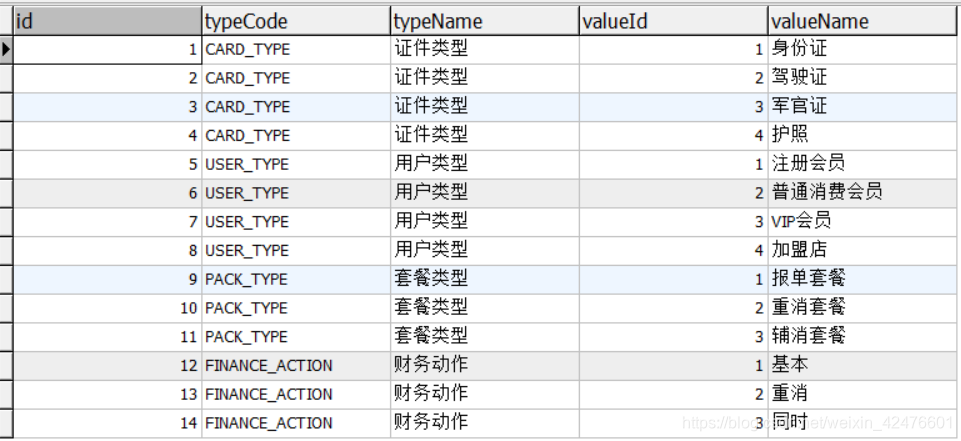961x441 pixels.
Task: Select the PACK_TYPE cell in row 11
Action: point(296,337)
